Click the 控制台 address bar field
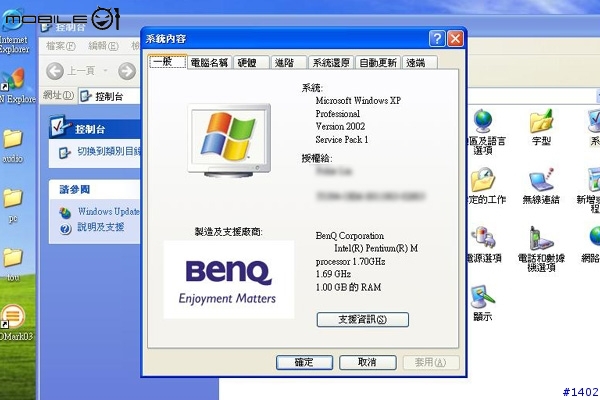This screenshot has height=400, width=600. [x=109, y=96]
